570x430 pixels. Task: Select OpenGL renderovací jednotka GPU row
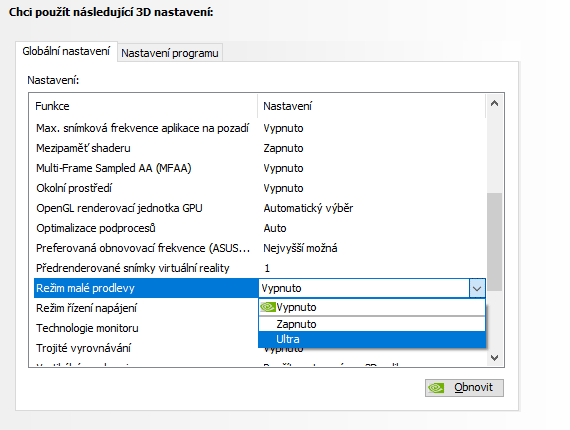tap(260, 208)
